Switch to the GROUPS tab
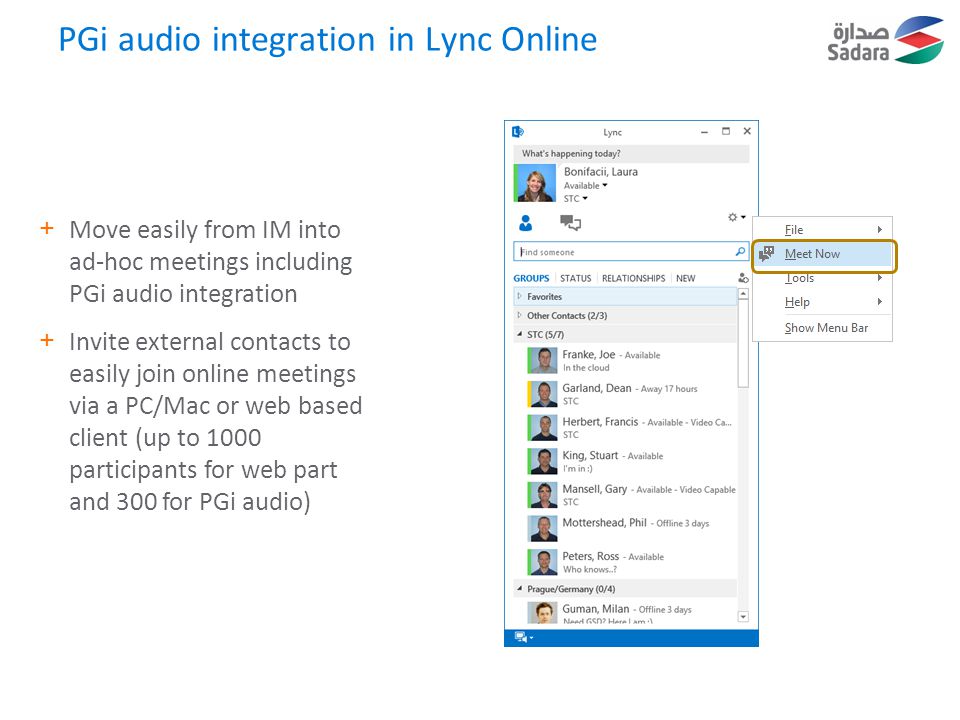Viewport: 960px width, 720px height. (x=531, y=278)
